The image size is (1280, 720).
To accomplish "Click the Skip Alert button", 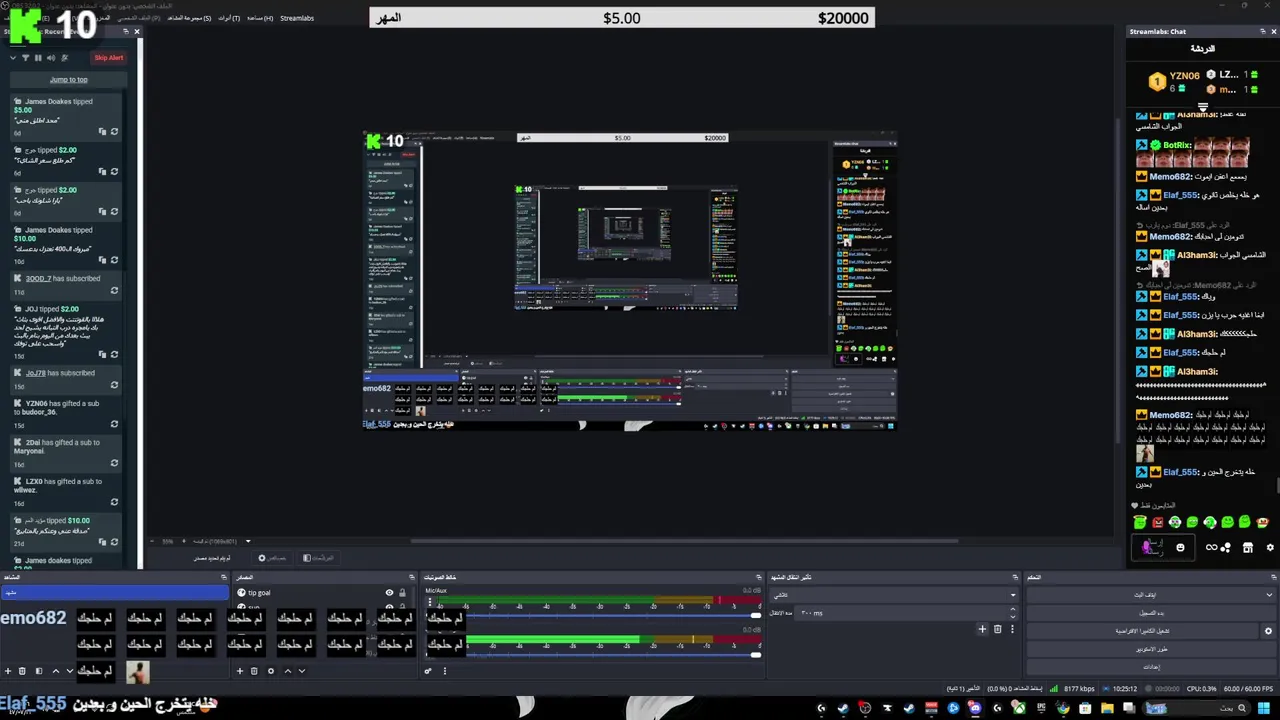I will (109, 58).
